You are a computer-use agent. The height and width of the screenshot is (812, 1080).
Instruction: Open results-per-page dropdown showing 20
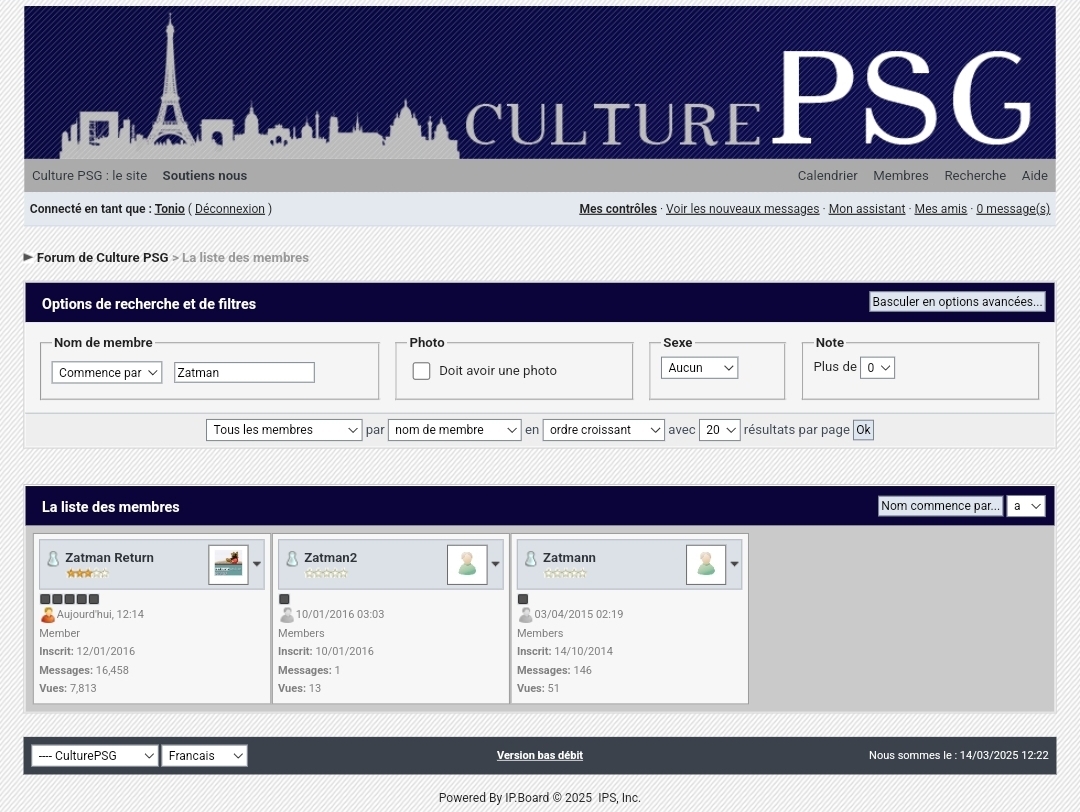coord(719,430)
